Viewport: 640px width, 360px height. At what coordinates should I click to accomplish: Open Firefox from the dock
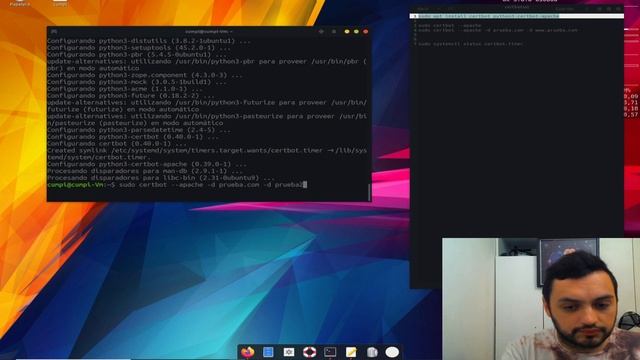point(247,352)
